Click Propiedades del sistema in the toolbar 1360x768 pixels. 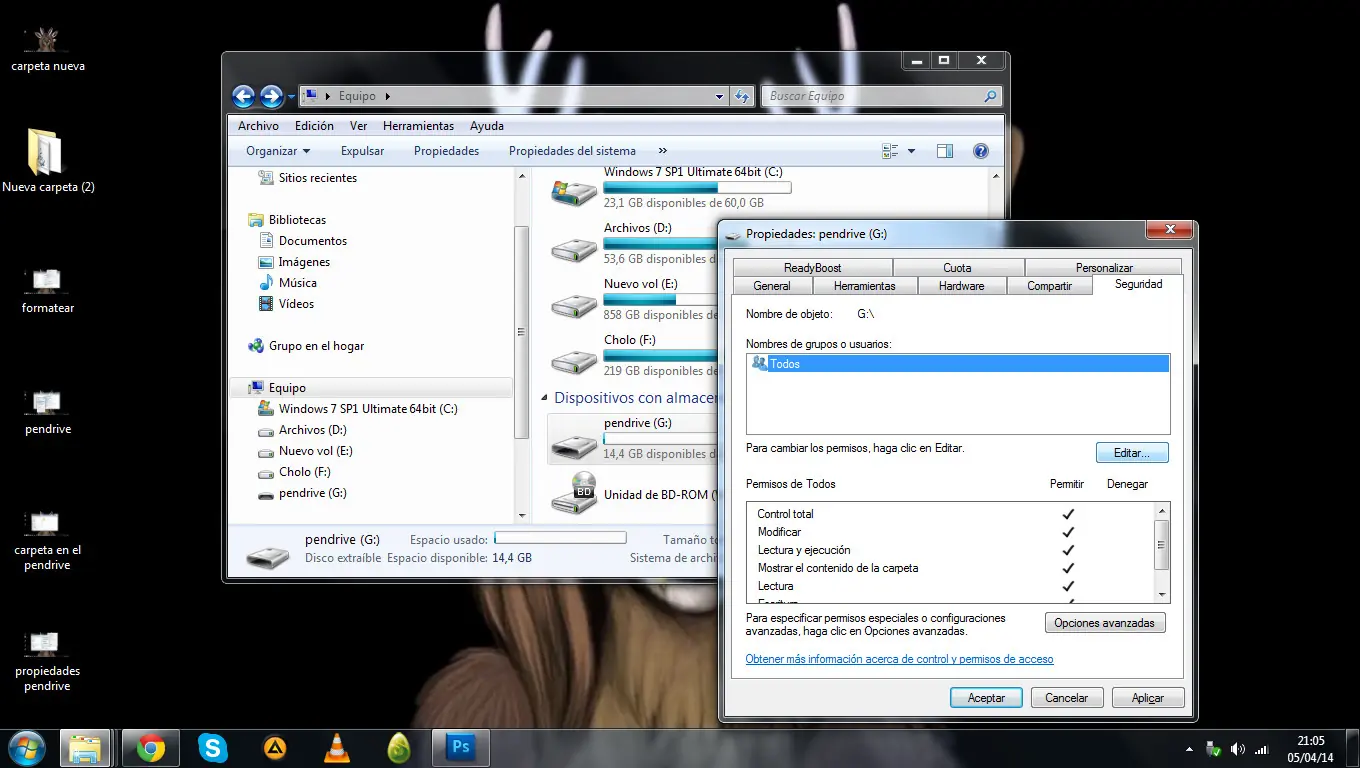pos(572,151)
